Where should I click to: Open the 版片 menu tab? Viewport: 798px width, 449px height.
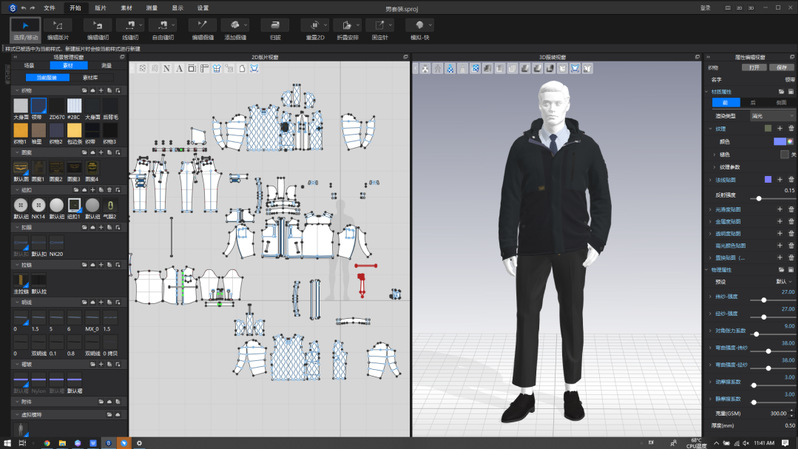[100, 7]
